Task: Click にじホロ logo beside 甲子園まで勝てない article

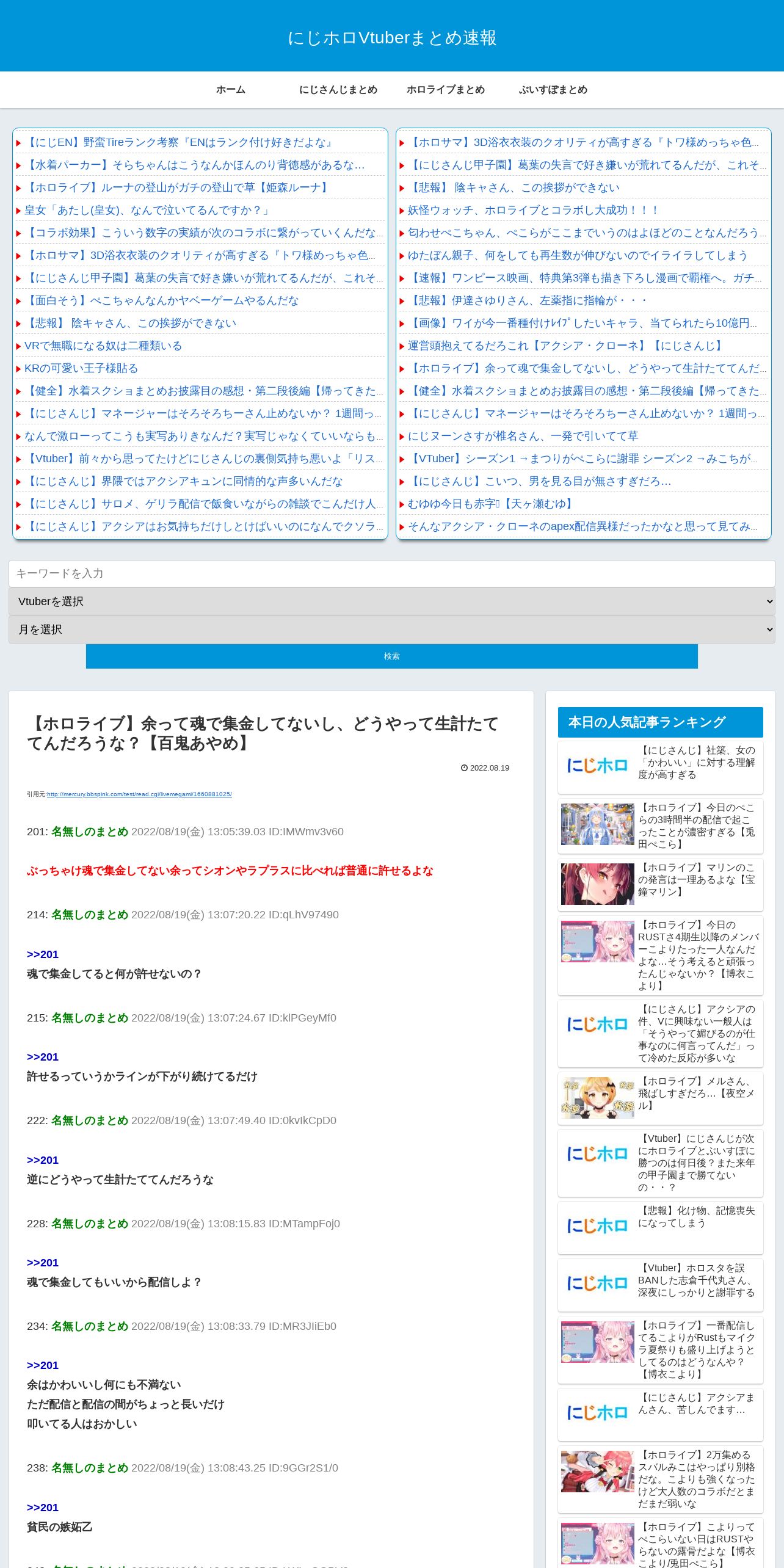Action: click(597, 1154)
